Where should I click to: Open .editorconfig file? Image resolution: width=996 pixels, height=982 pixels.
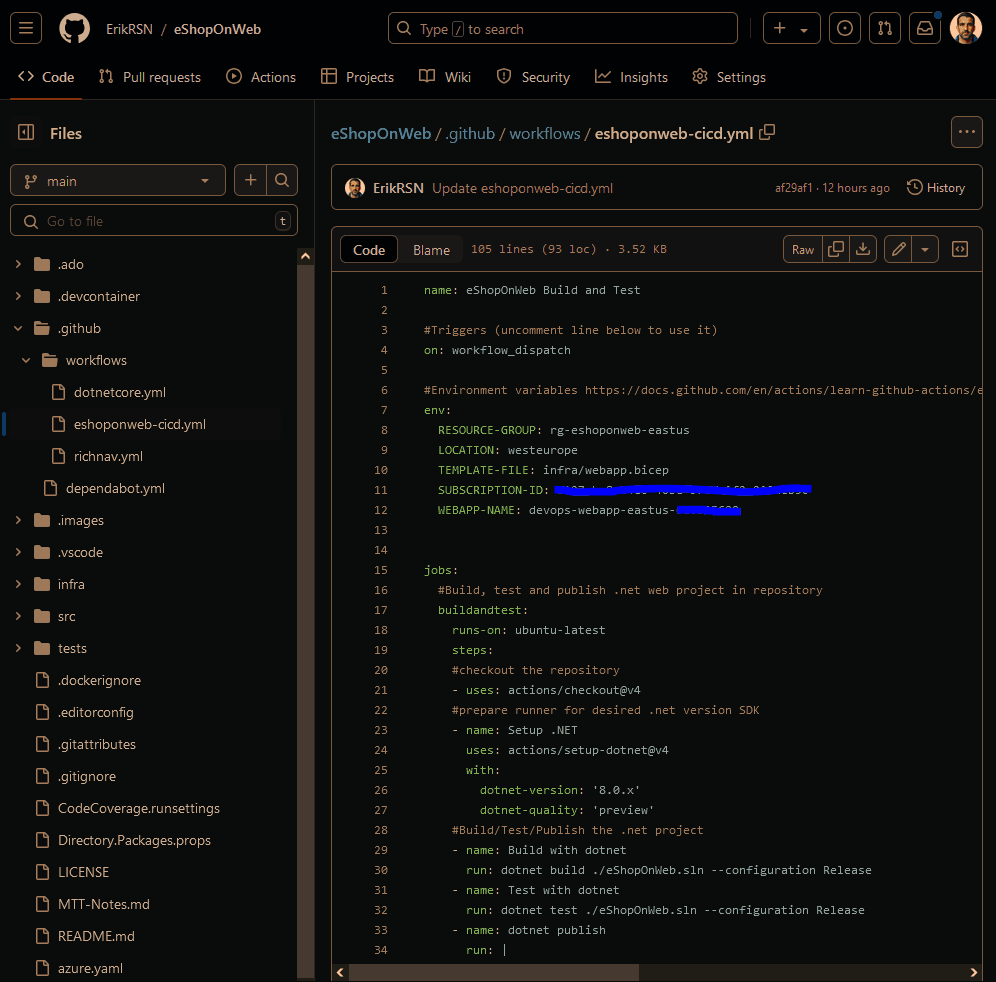[x=95, y=712]
